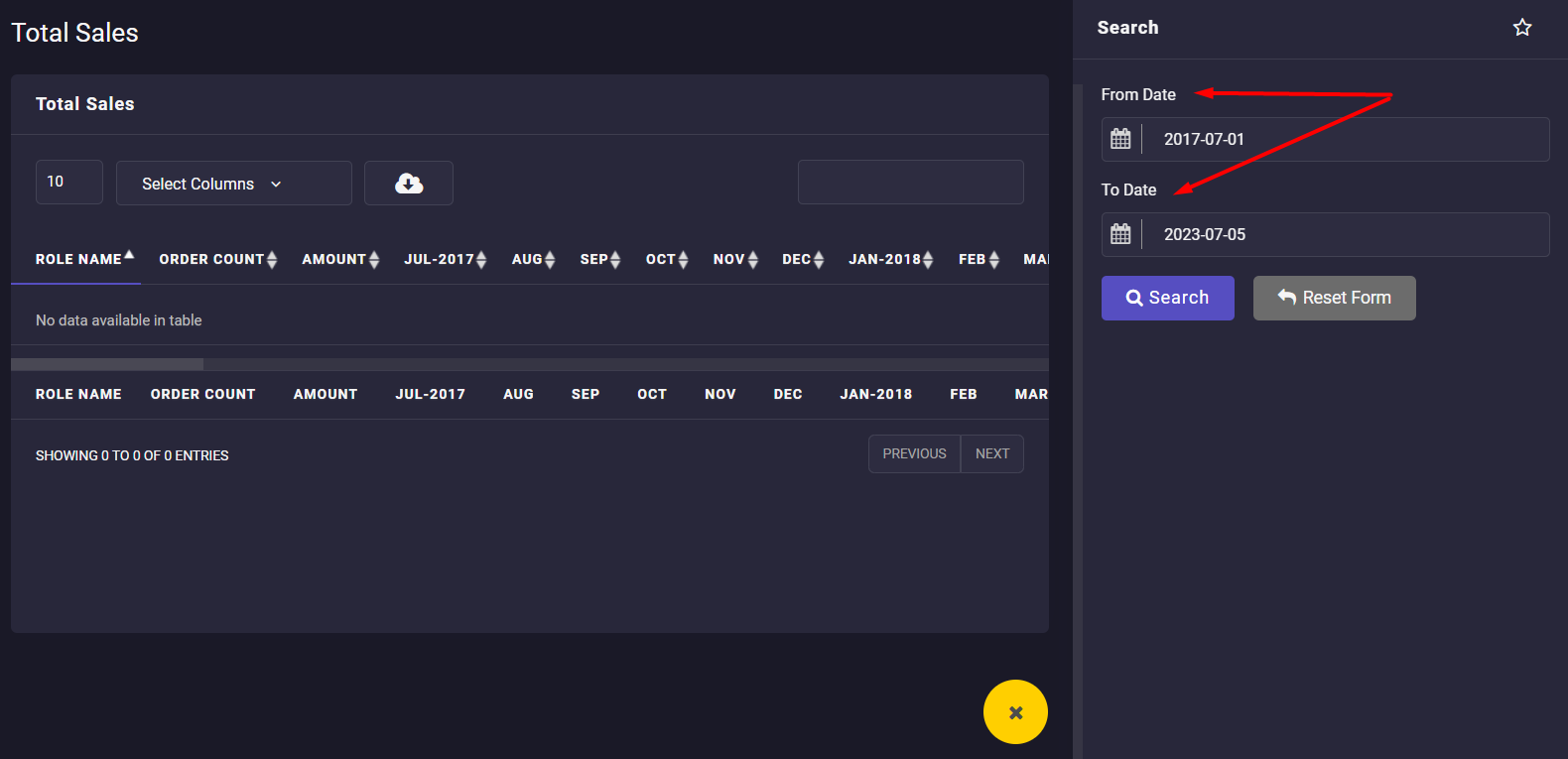
Task: Click the table search filter box
Action: coord(910,183)
